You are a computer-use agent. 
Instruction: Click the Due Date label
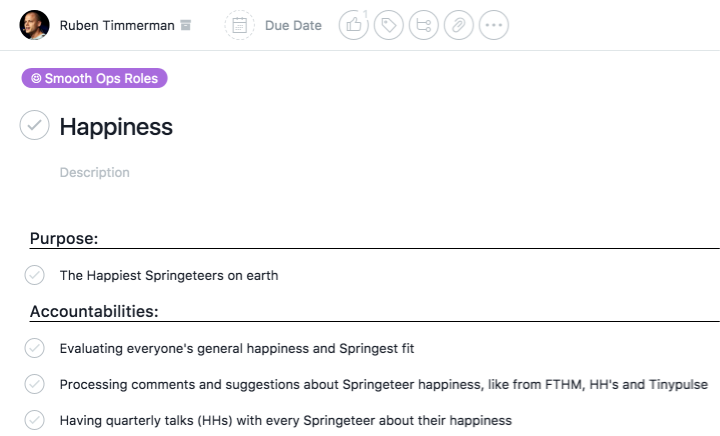click(x=293, y=25)
